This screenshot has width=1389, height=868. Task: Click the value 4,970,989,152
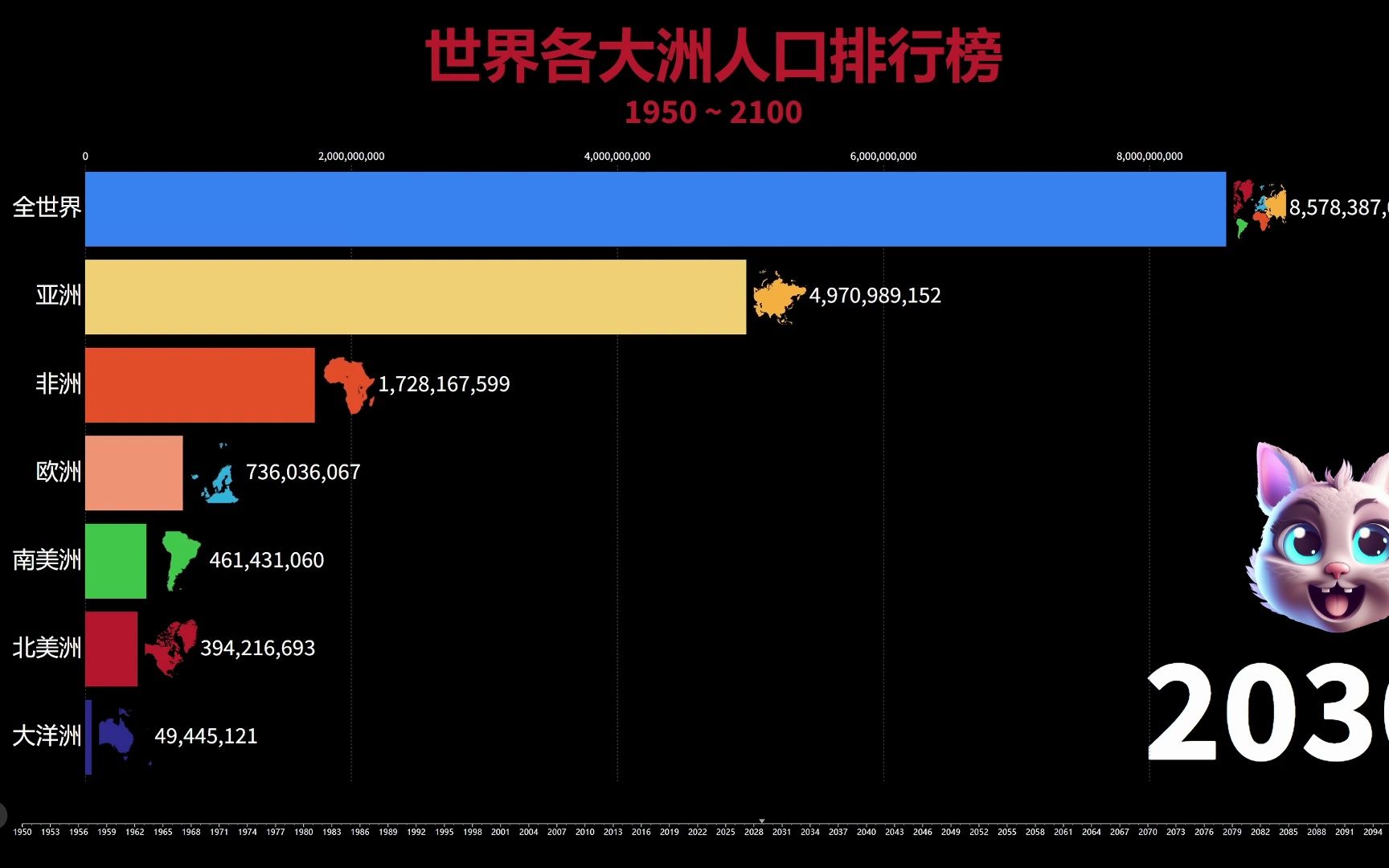point(875,296)
